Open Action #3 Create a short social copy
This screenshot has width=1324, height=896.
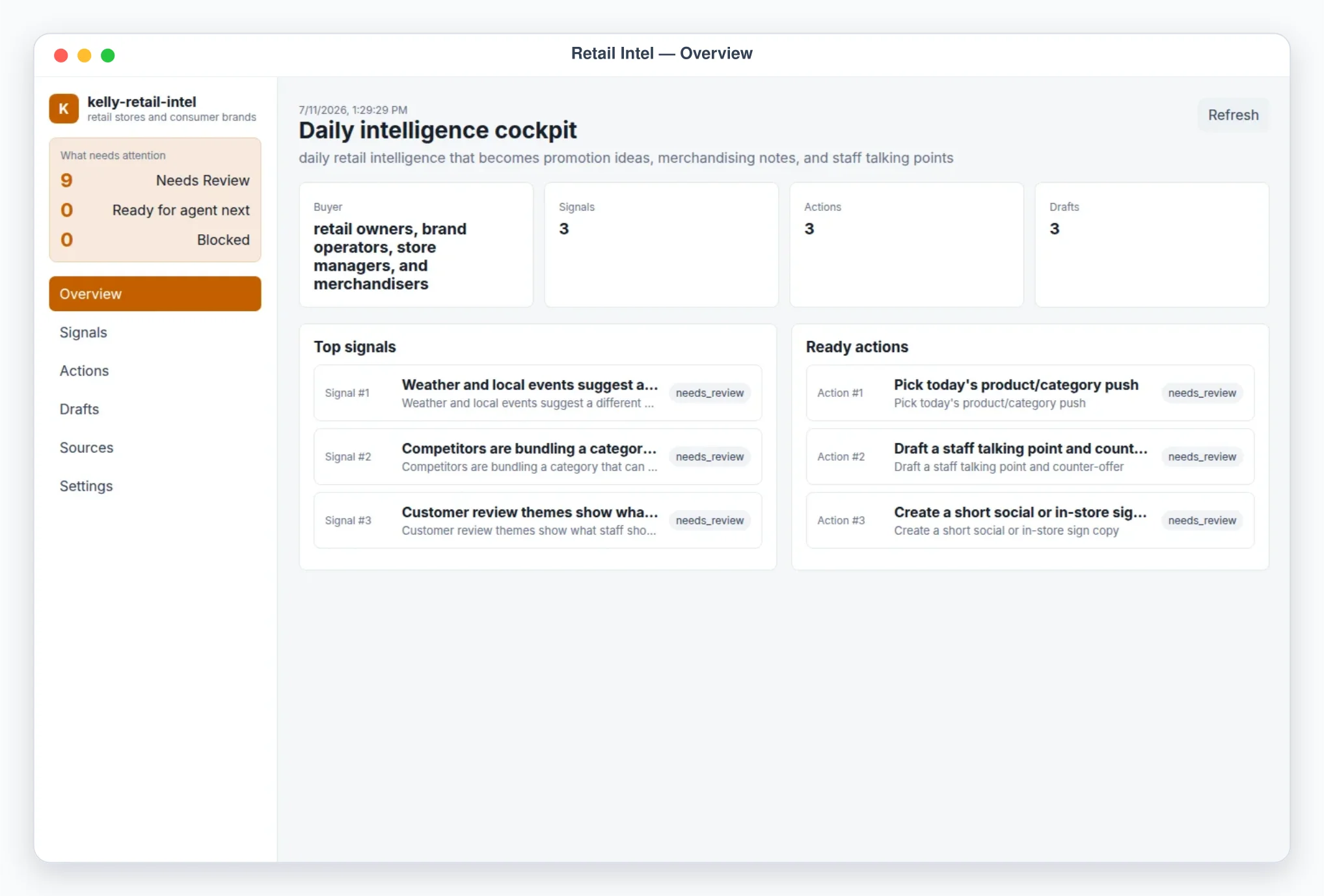(1030, 521)
